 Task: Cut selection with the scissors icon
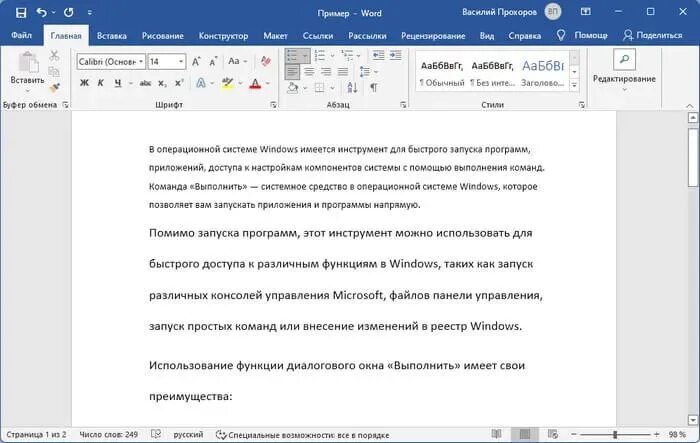[x=54, y=55]
